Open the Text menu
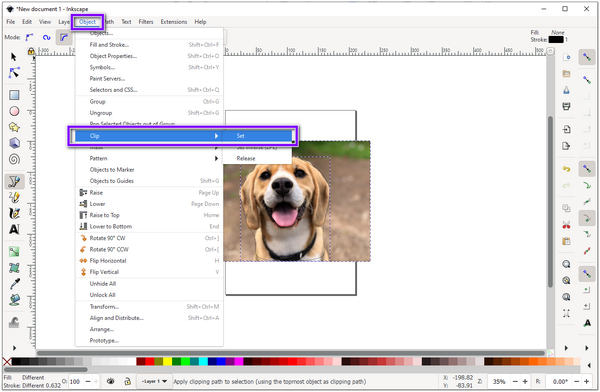Image resolution: width=600 pixels, height=392 pixels. 126,22
